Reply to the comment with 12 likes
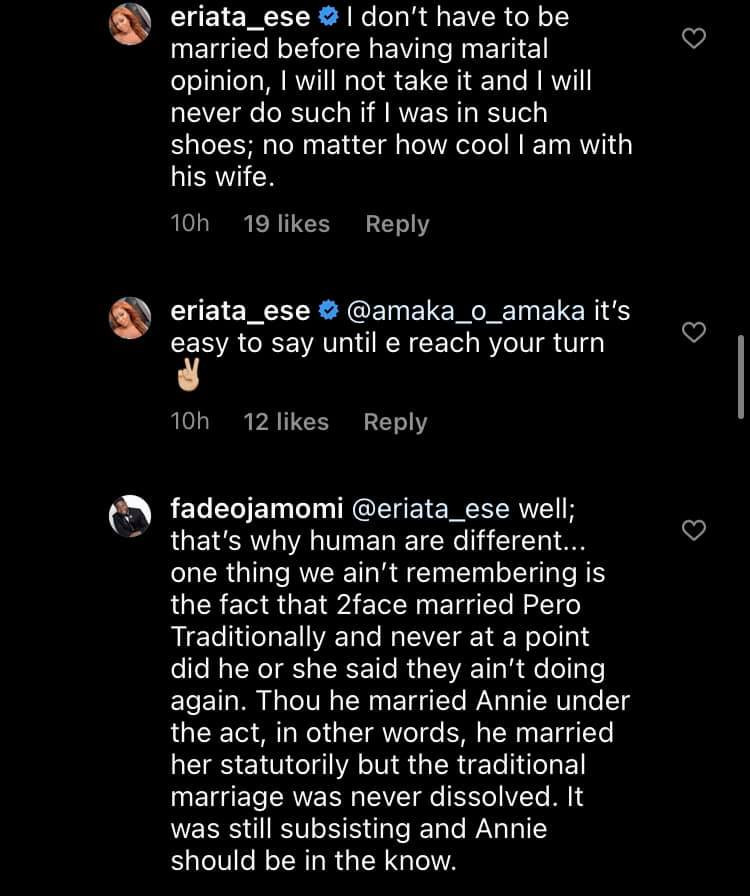750x896 pixels. pyautogui.click(x=395, y=422)
